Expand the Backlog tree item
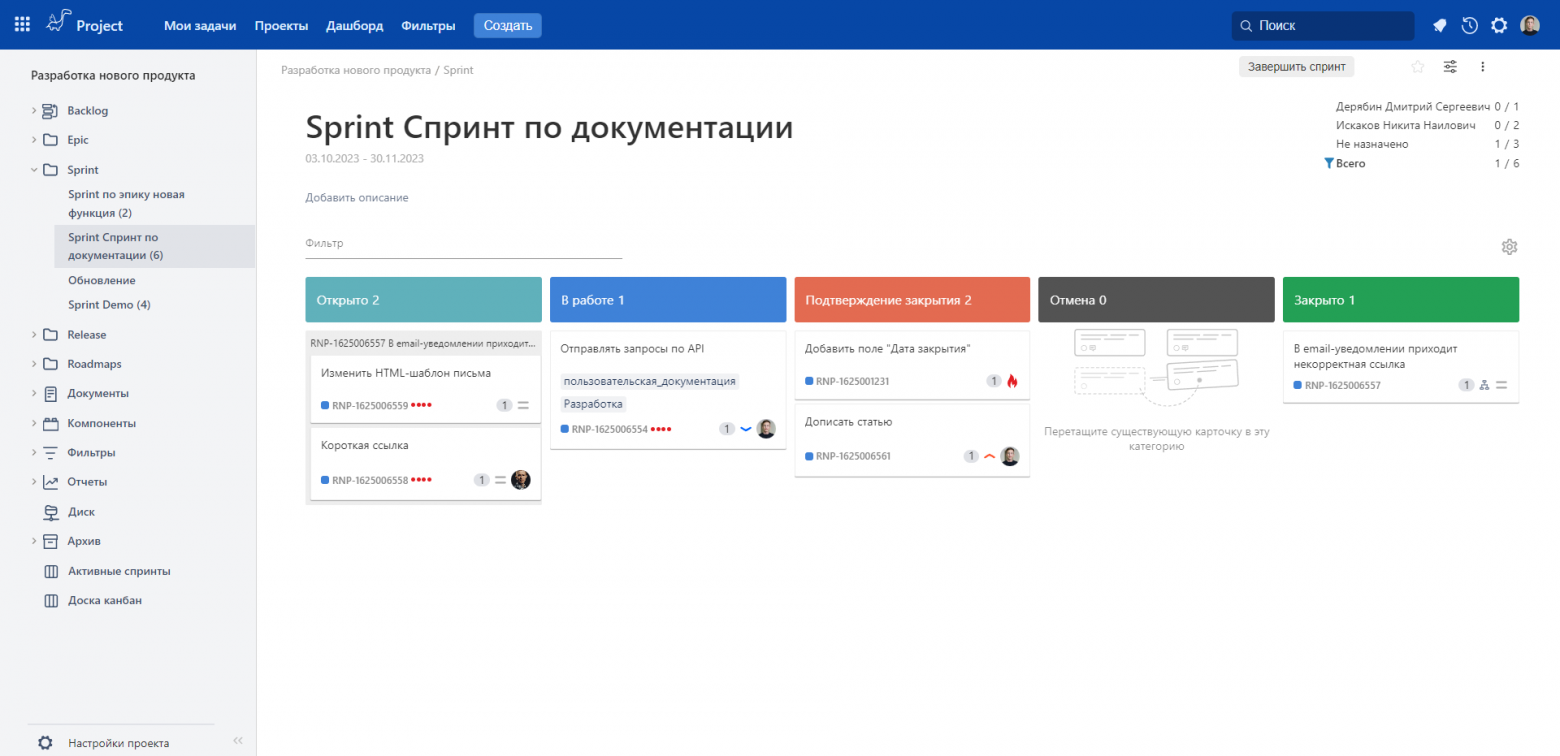The height and width of the screenshot is (756, 1560). click(33, 111)
